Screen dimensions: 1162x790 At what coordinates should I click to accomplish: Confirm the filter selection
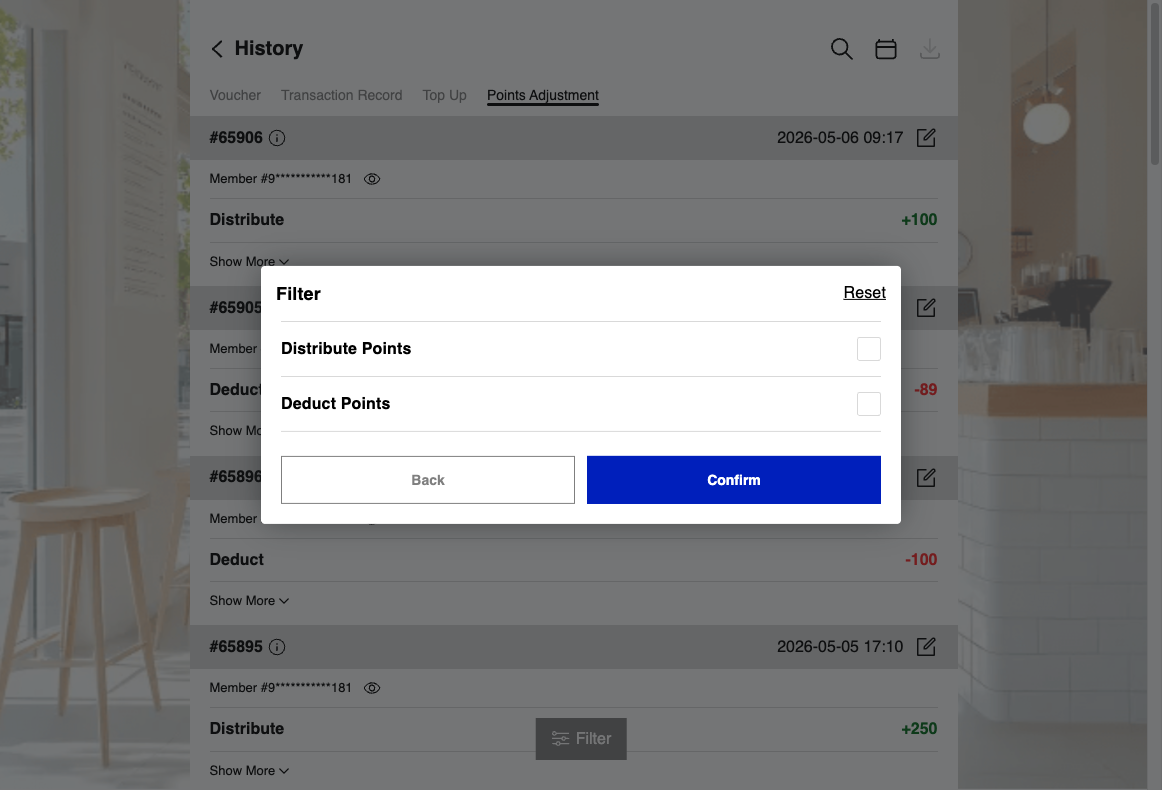[734, 480]
